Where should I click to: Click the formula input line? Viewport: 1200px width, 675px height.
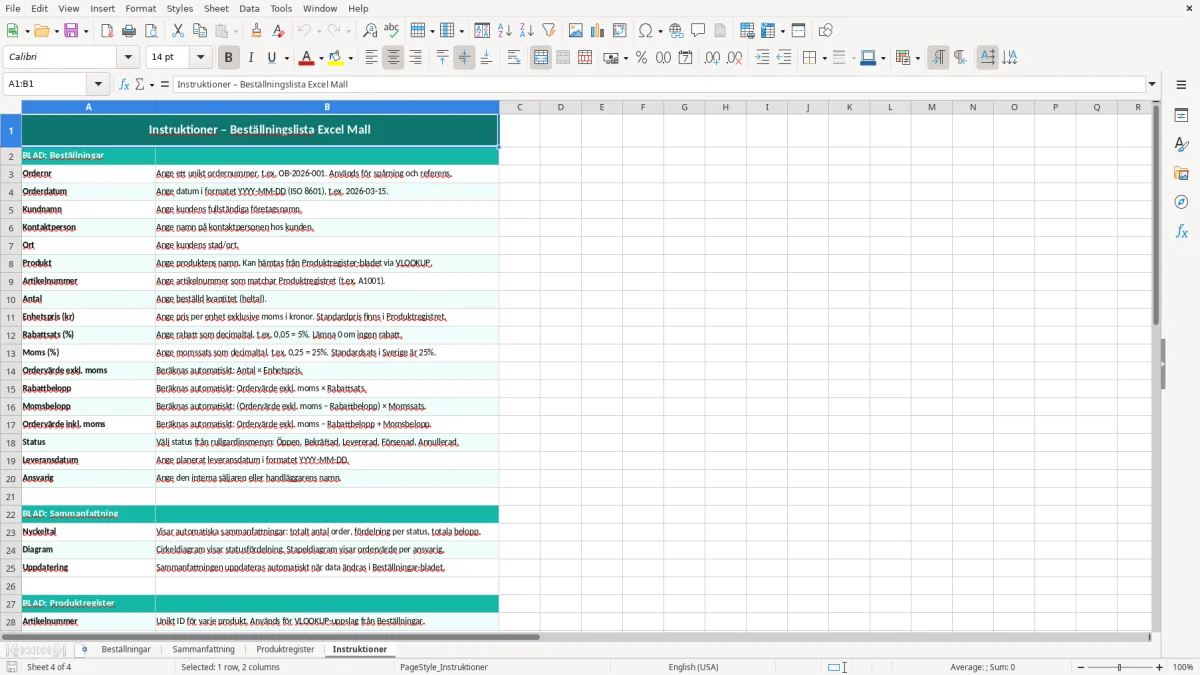point(659,85)
